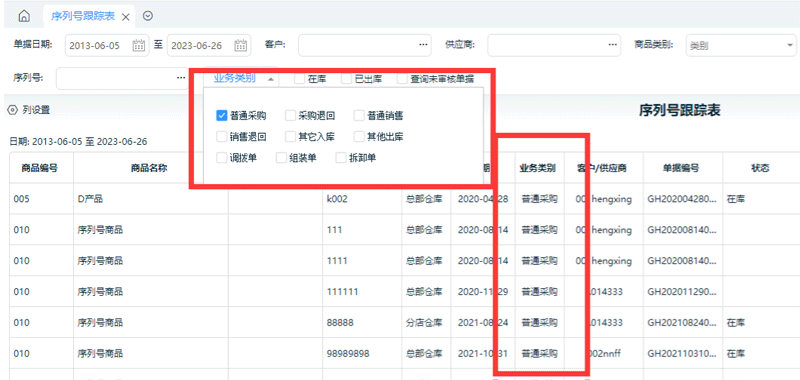Check the 其它入库 option

[290, 137]
